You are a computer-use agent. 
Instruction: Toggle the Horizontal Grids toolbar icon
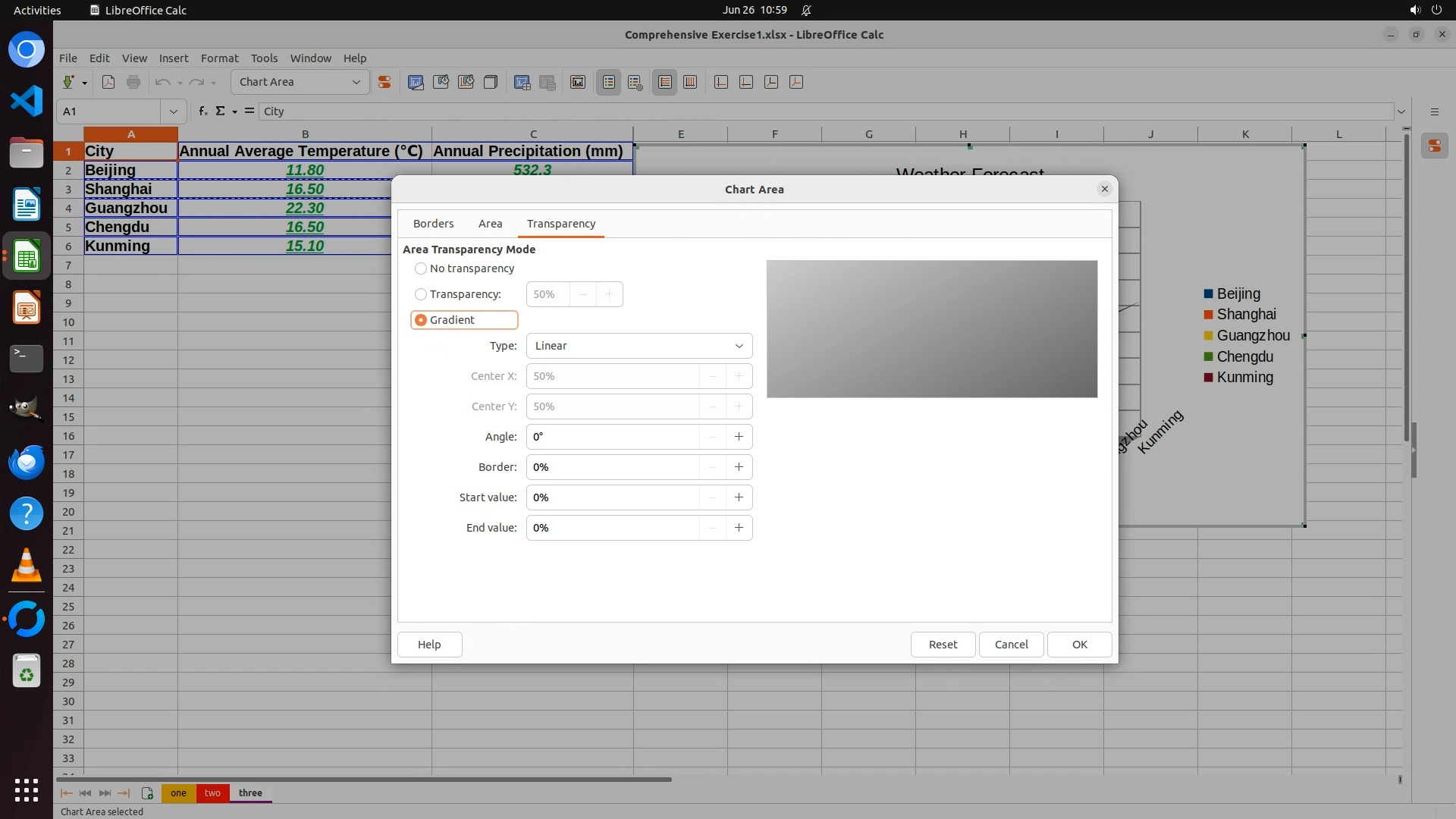pyautogui.click(x=665, y=82)
